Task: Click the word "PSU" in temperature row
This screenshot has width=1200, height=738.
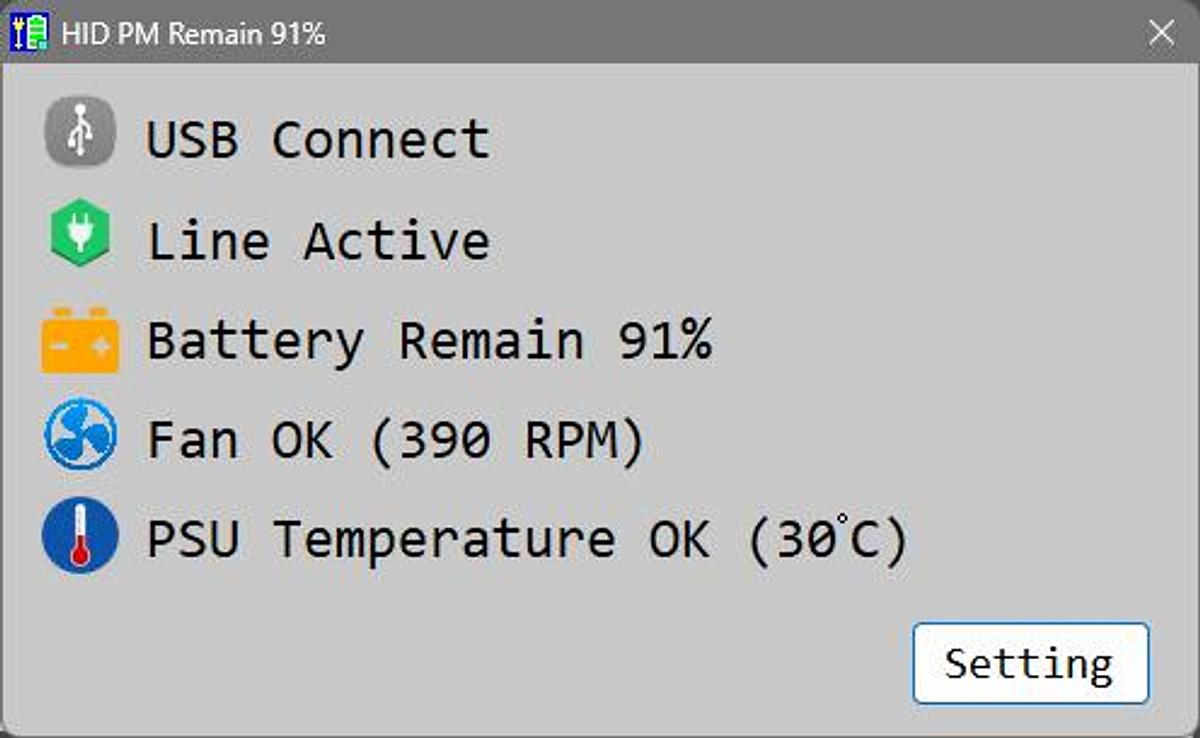Action: click(193, 540)
